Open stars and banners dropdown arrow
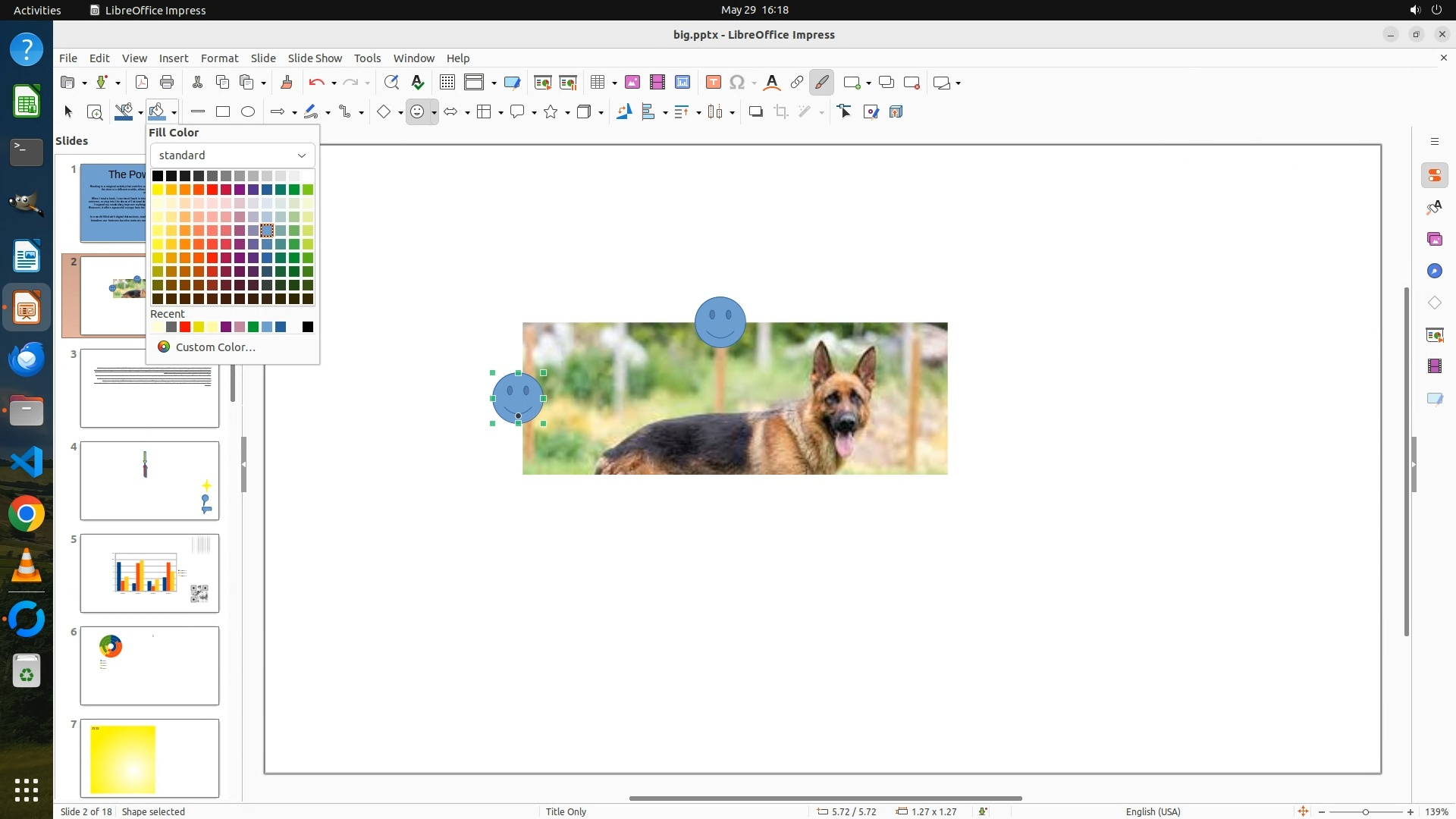This screenshot has width=1456, height=819. click(567, 113)
